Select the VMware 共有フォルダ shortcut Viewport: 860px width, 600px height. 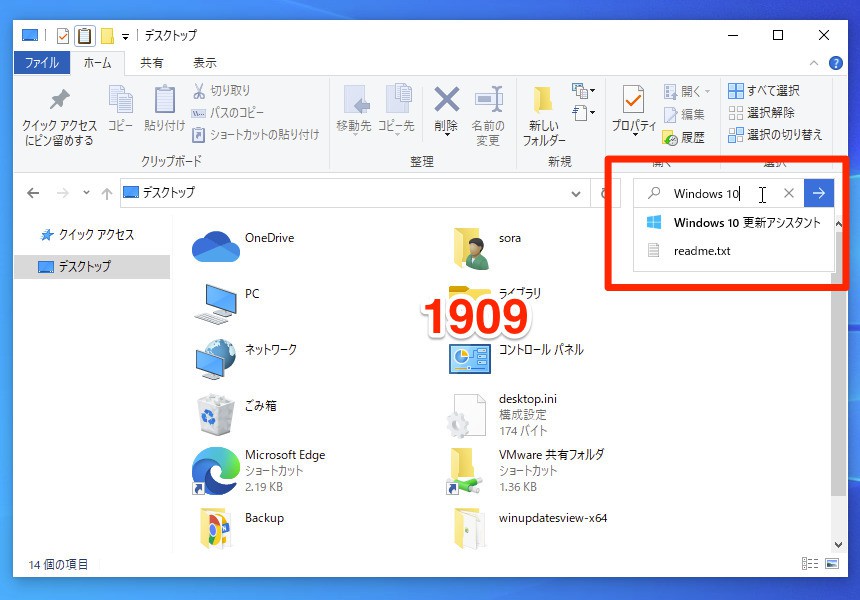[x=525, y=471]
